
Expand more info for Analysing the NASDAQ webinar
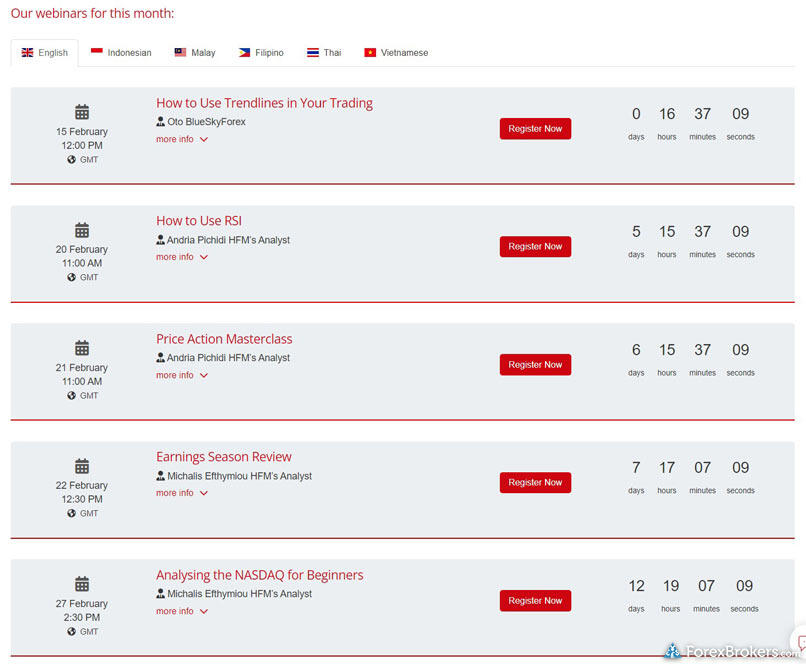click(182, 611)
